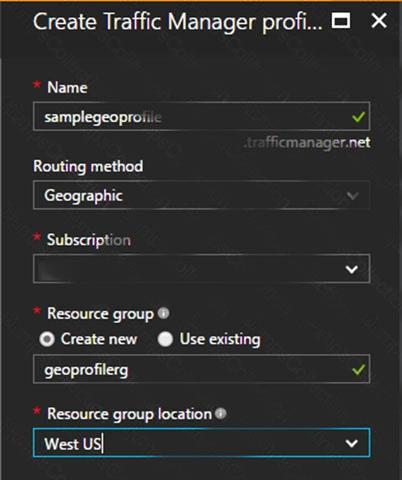This screenshot has width=402, height=480.
Task: Click the Resource group info icon
Action: point(163,313)
